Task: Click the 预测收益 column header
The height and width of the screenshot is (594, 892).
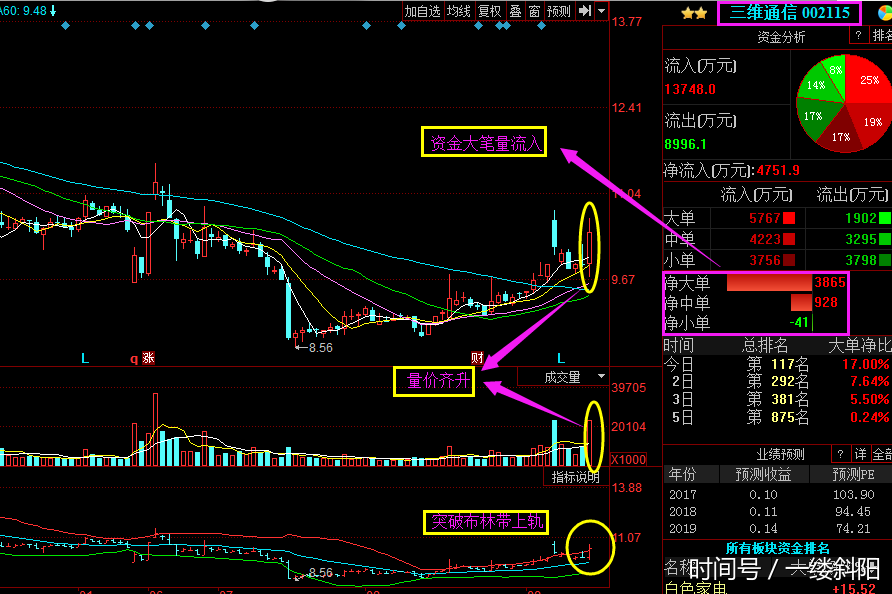Action: coord(763,474)
